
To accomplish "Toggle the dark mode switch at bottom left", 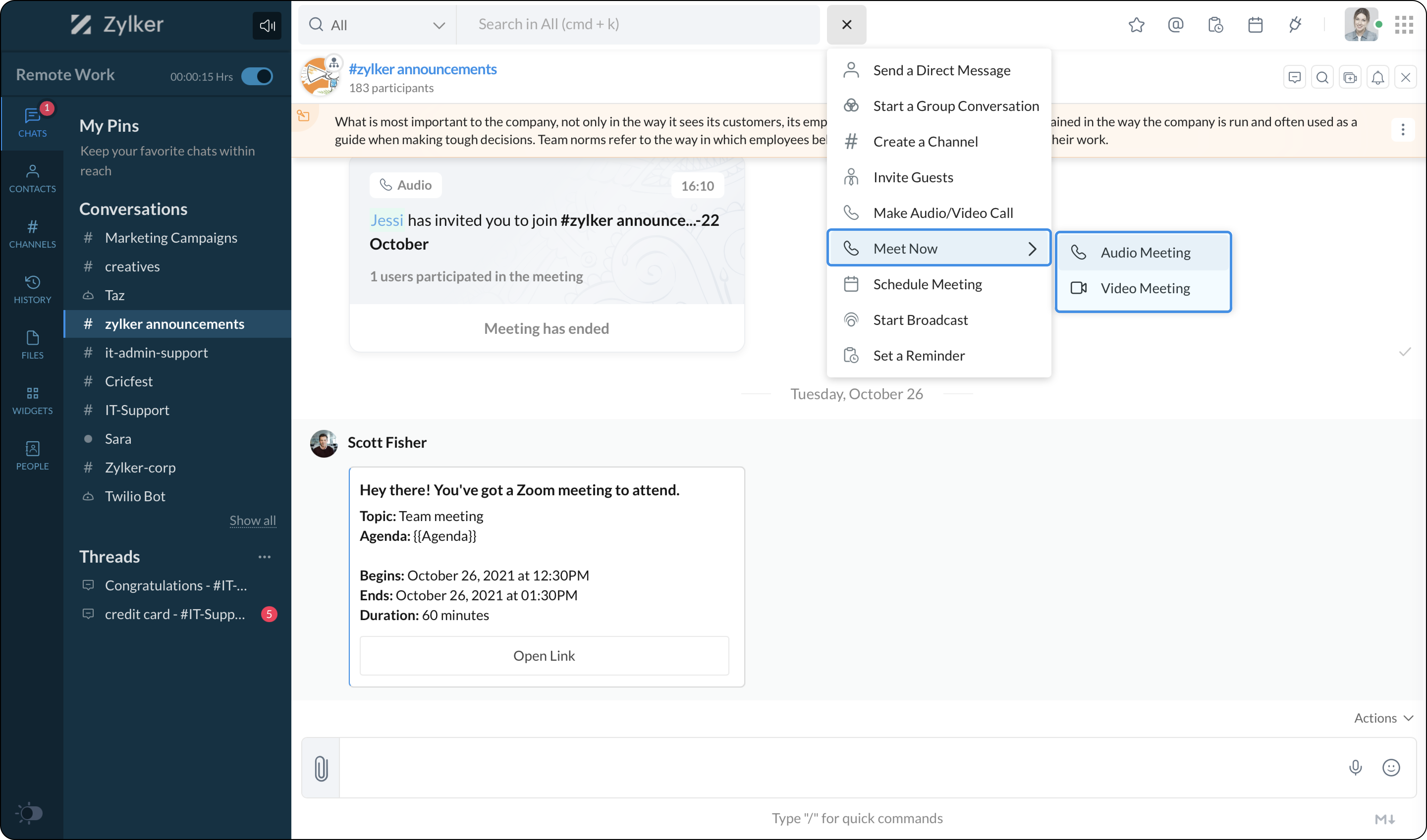I will [29, 814].
